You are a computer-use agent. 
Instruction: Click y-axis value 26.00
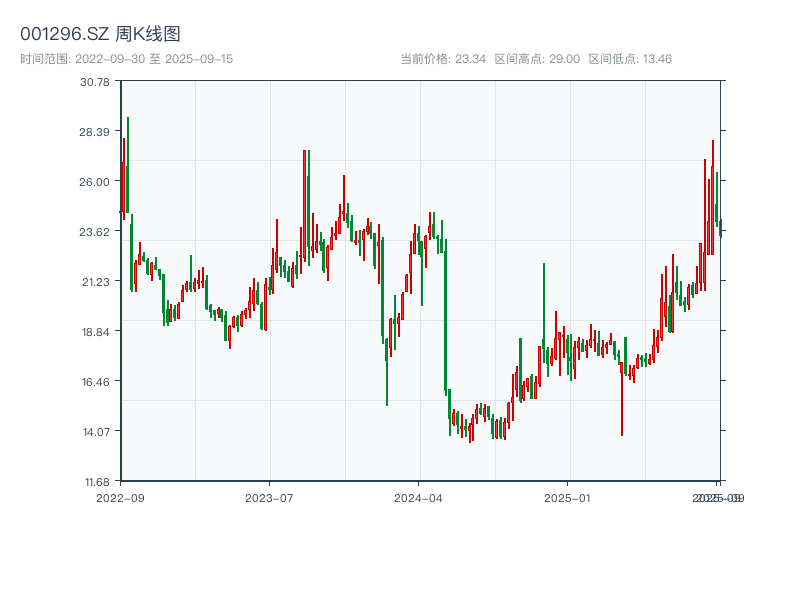tap(95, 182)
